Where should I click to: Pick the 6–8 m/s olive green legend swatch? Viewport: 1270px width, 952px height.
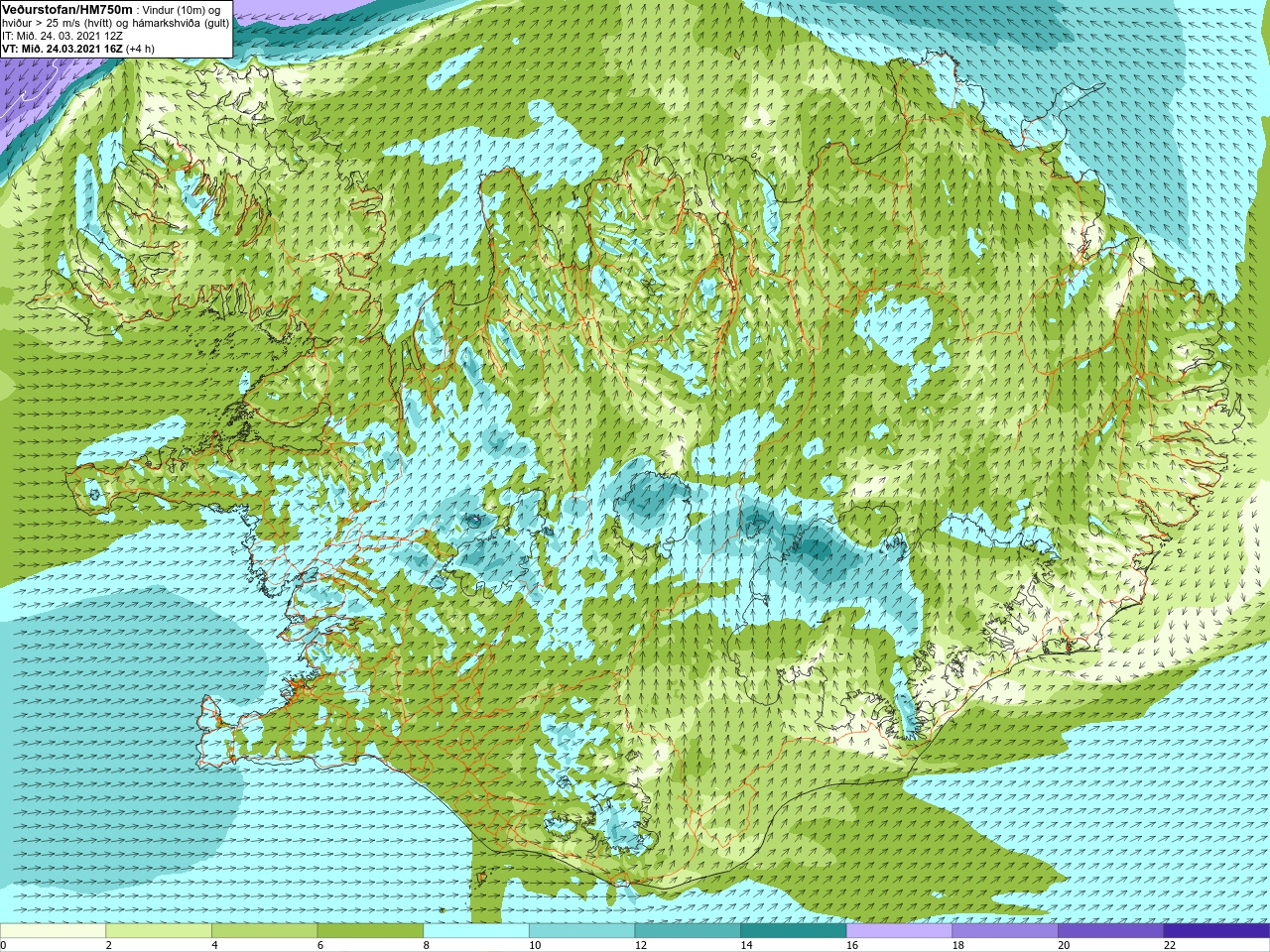click(370, 931)
